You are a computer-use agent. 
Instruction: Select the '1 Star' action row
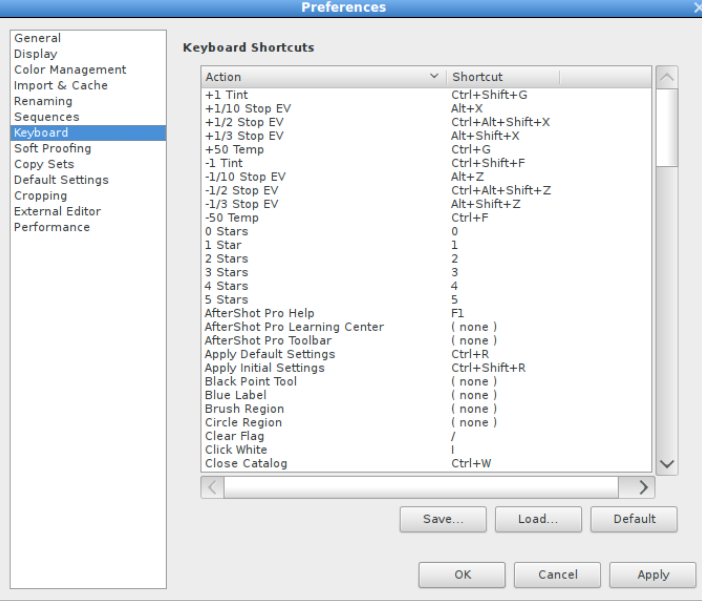tap(427, 245)
